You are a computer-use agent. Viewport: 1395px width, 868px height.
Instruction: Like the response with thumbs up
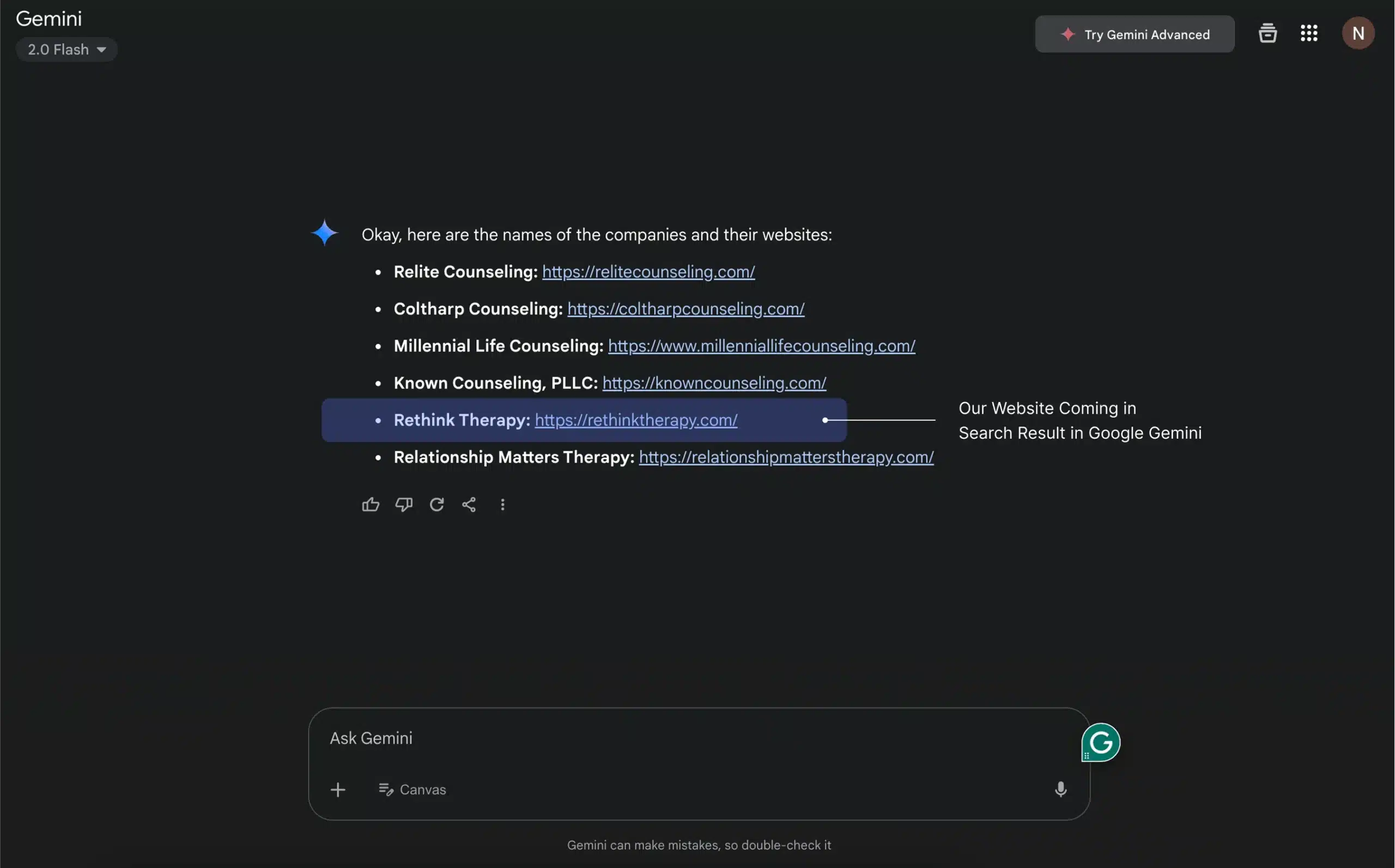point(371,504)
